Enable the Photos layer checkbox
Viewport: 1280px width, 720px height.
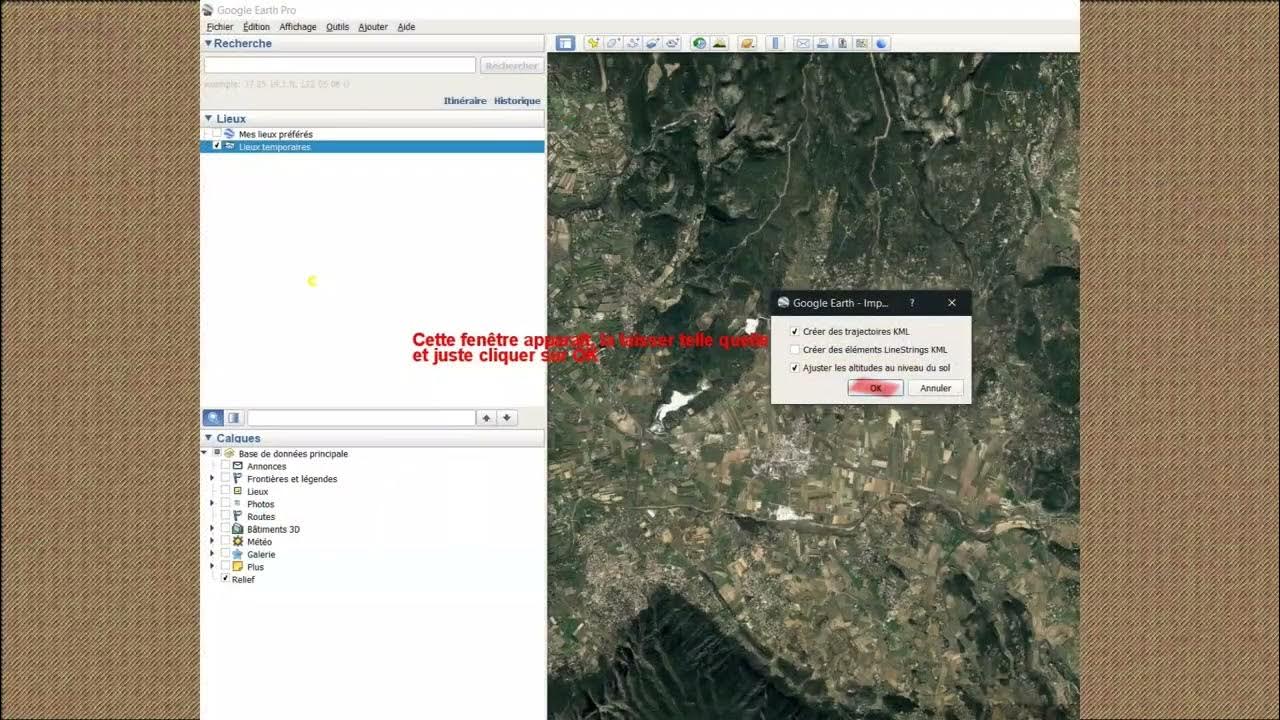click(225, 504)
